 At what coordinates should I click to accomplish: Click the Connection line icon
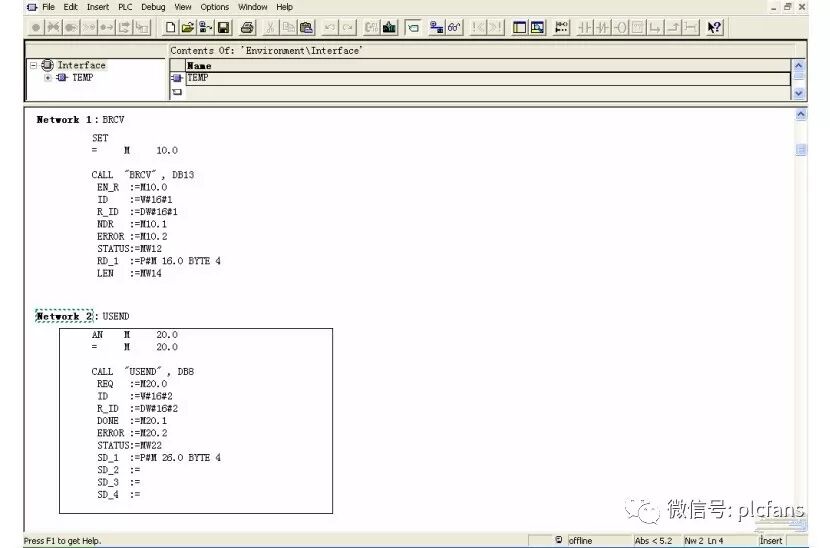tap(690, 27)
